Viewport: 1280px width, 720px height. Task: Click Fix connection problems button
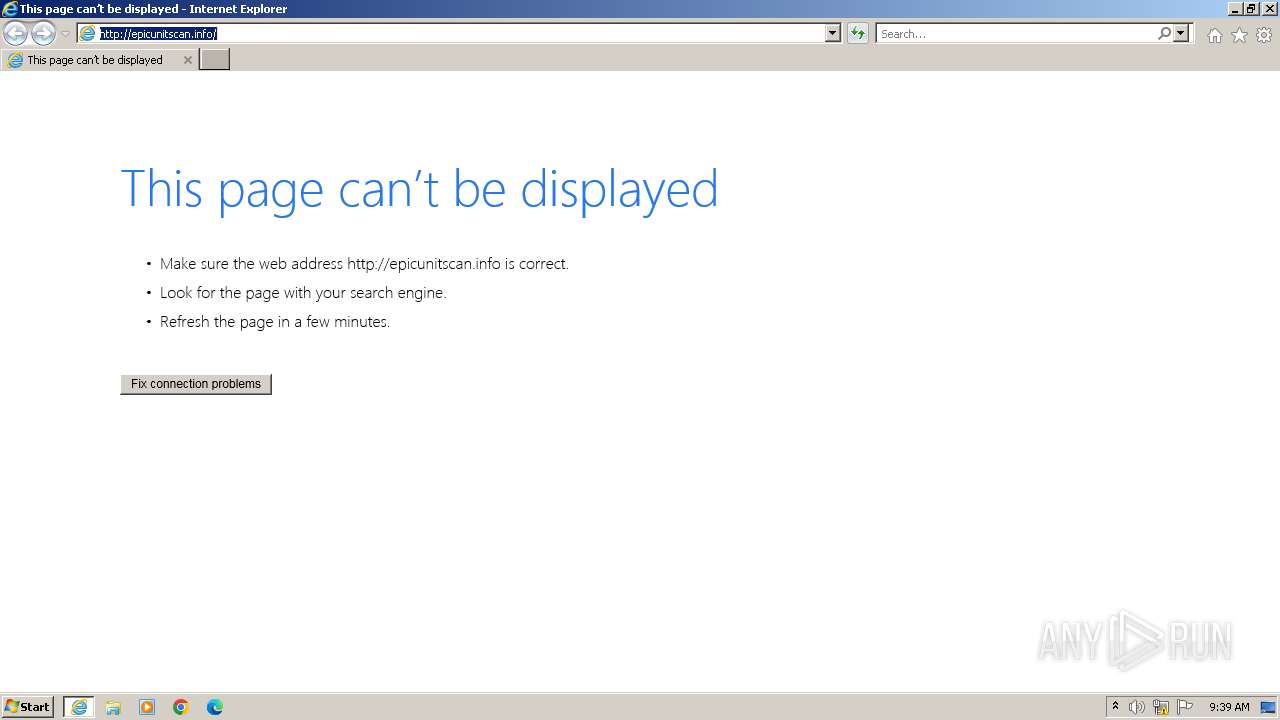coord(196,384)
